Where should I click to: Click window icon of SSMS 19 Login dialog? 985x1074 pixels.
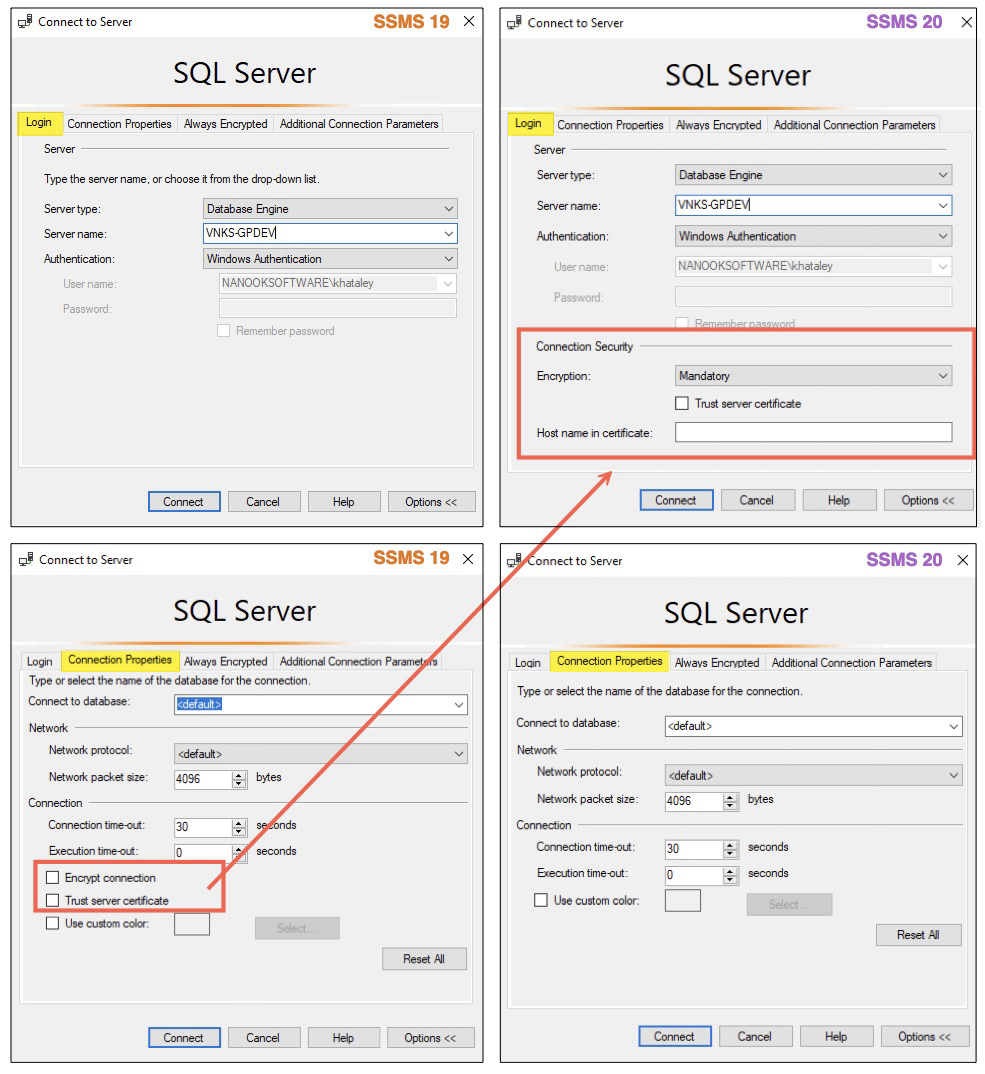click(25, 22)
